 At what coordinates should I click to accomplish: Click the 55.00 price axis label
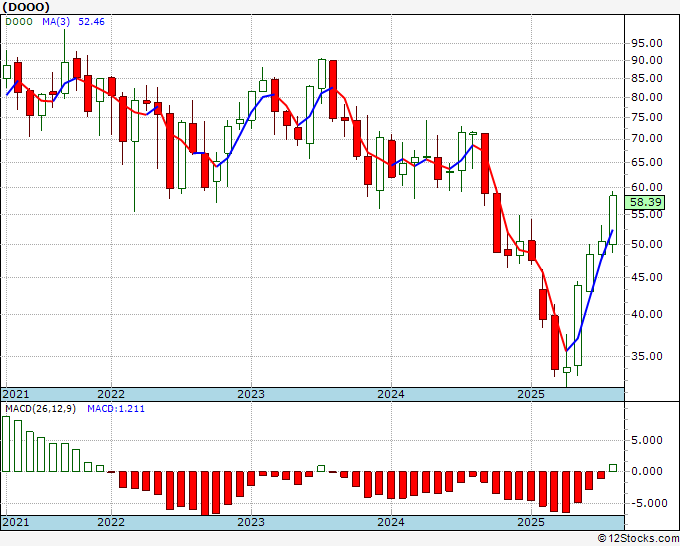(x=647, y=215)
